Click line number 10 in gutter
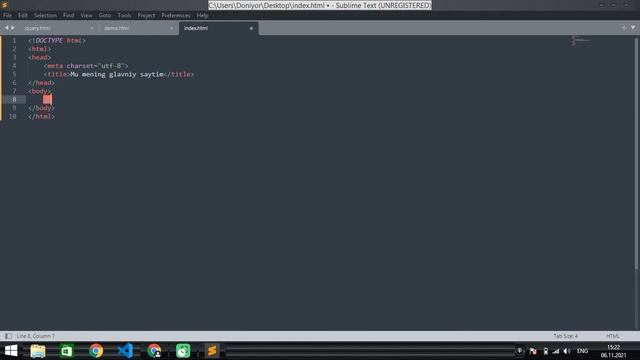The height and width of the screenshot is (360, 640). (x=13, y=116)
